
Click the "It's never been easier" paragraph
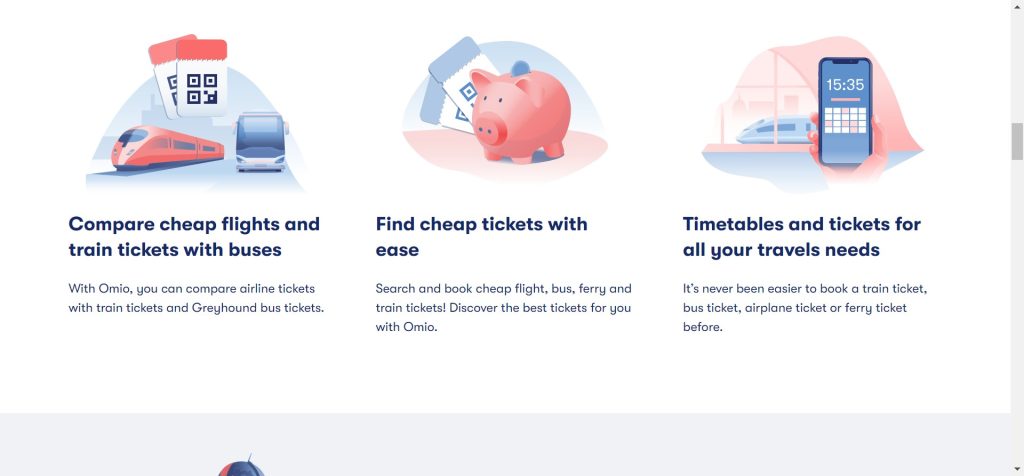click(x=805, y=308)
